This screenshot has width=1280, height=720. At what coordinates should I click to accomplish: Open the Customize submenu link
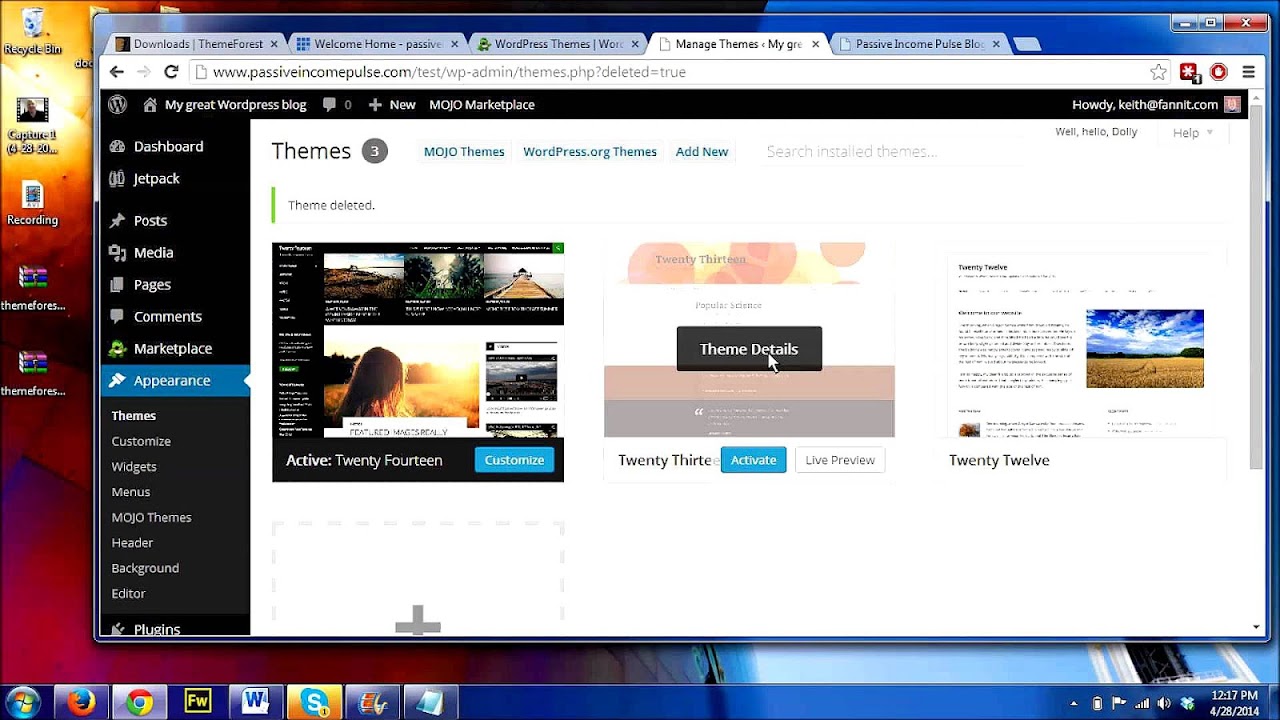[141, 441]
